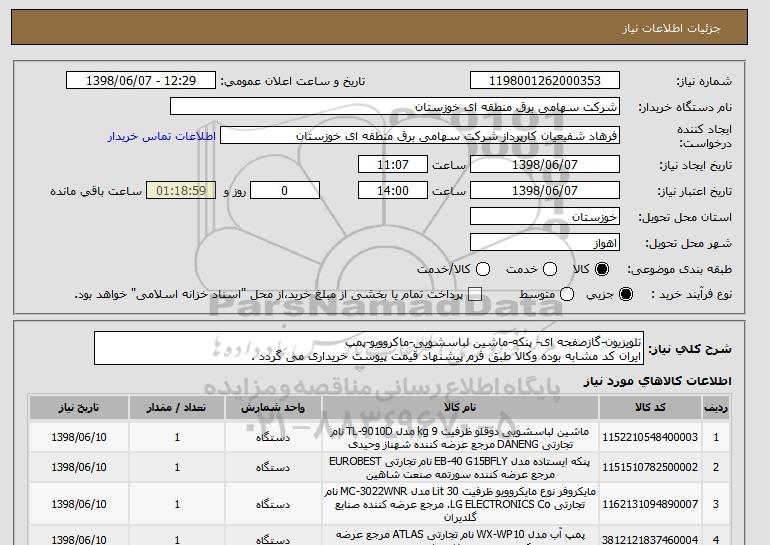Click the public announcement date field

click(141, 81)
